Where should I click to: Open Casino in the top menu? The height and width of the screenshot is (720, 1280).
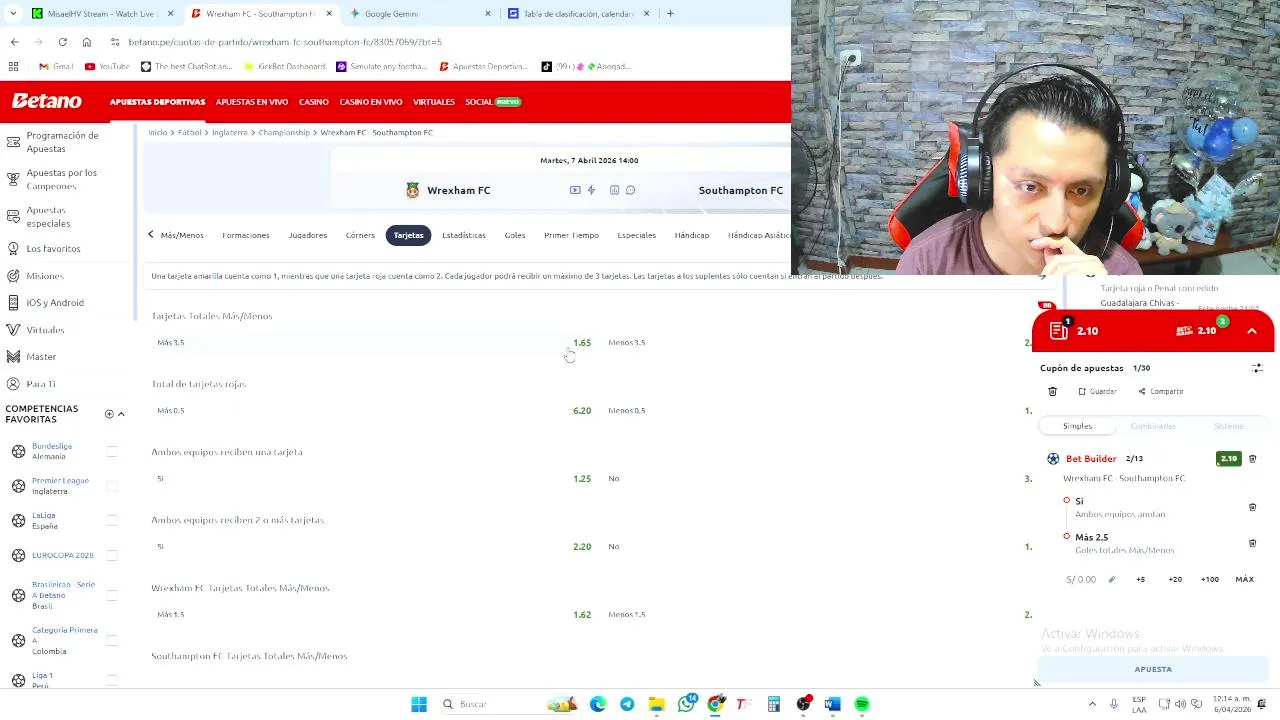(313, 102)
